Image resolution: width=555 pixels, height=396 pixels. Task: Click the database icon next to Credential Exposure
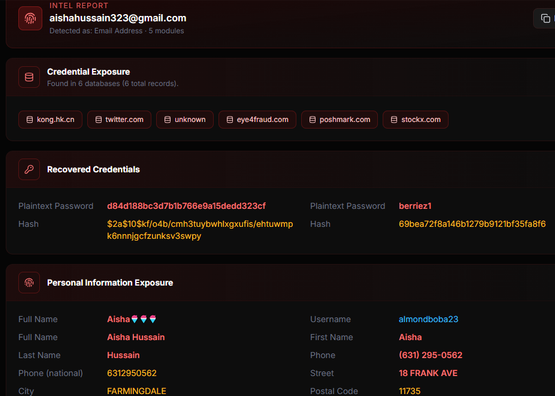point(29,77)
